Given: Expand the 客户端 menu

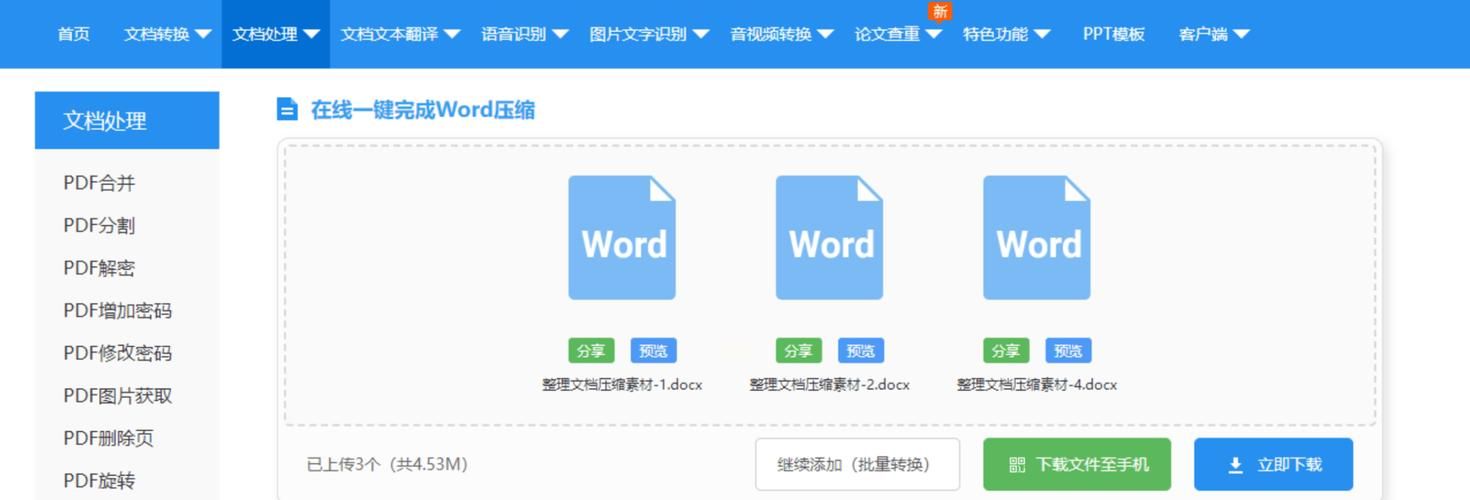Looking at the screenshot, I should coord(1214,34).
